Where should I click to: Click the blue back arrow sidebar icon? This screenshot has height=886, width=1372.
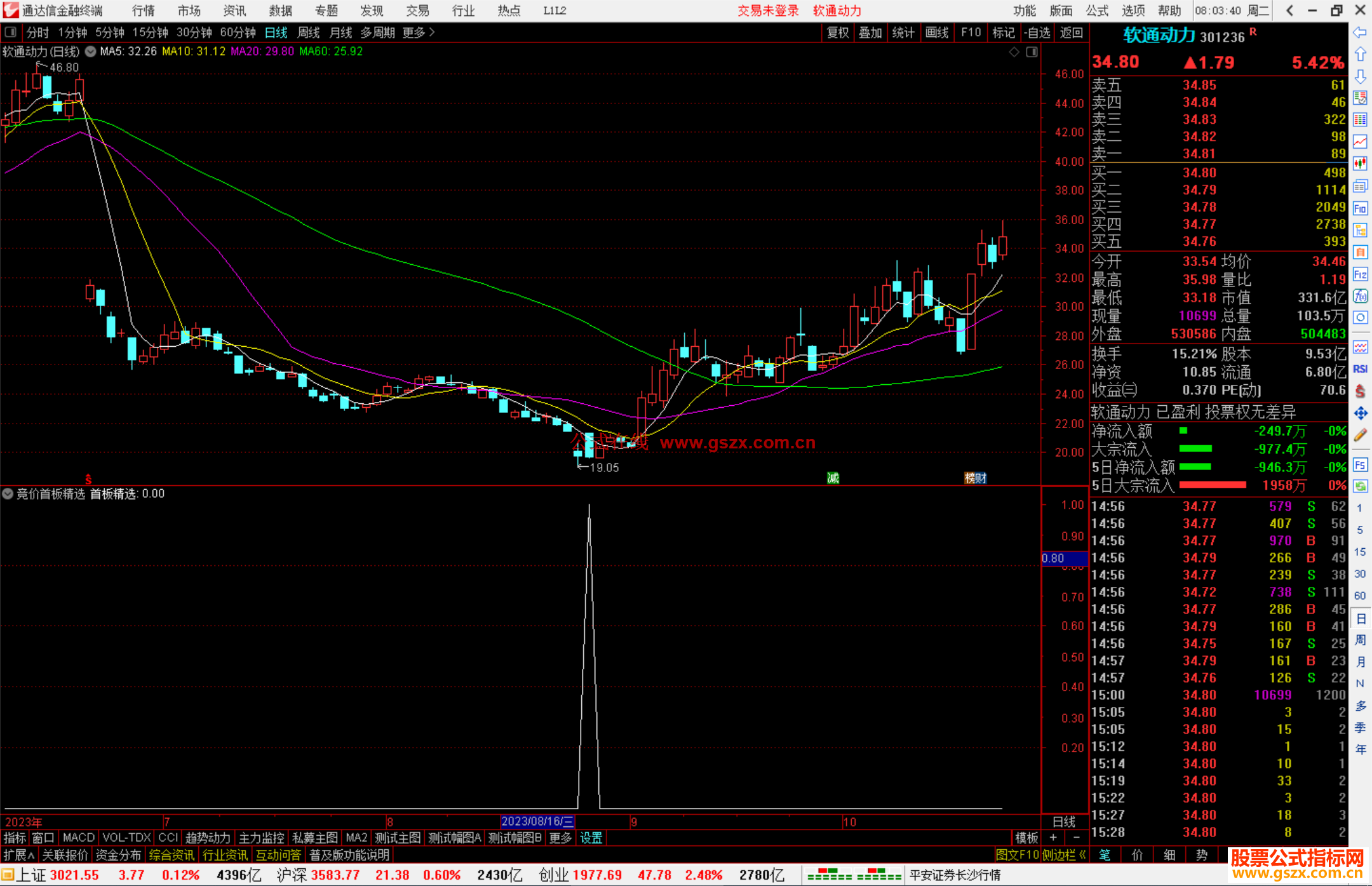coord(1360,32)
